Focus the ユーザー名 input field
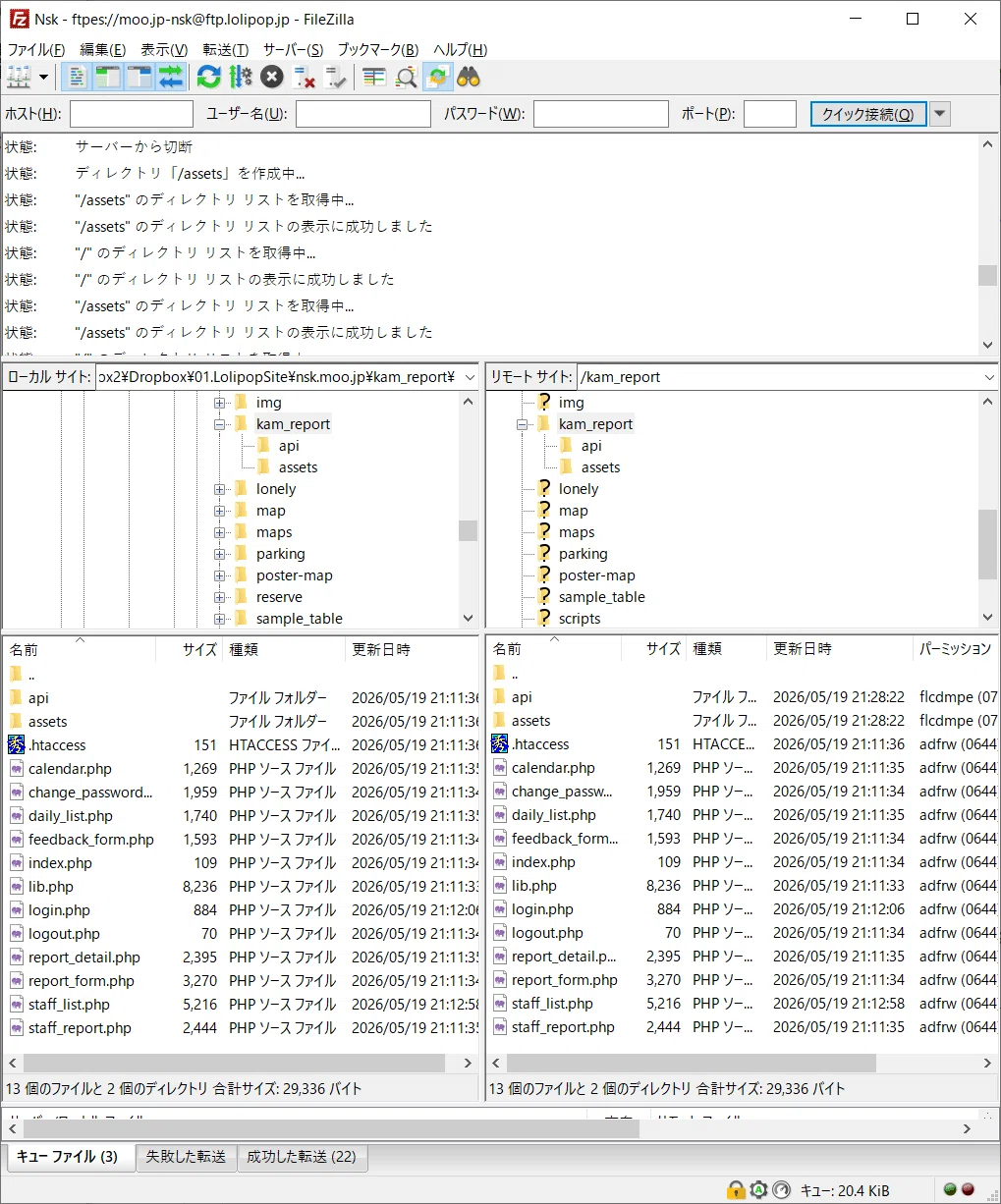Viewport: 1001px width, 1204px height. tap(363, 114)
